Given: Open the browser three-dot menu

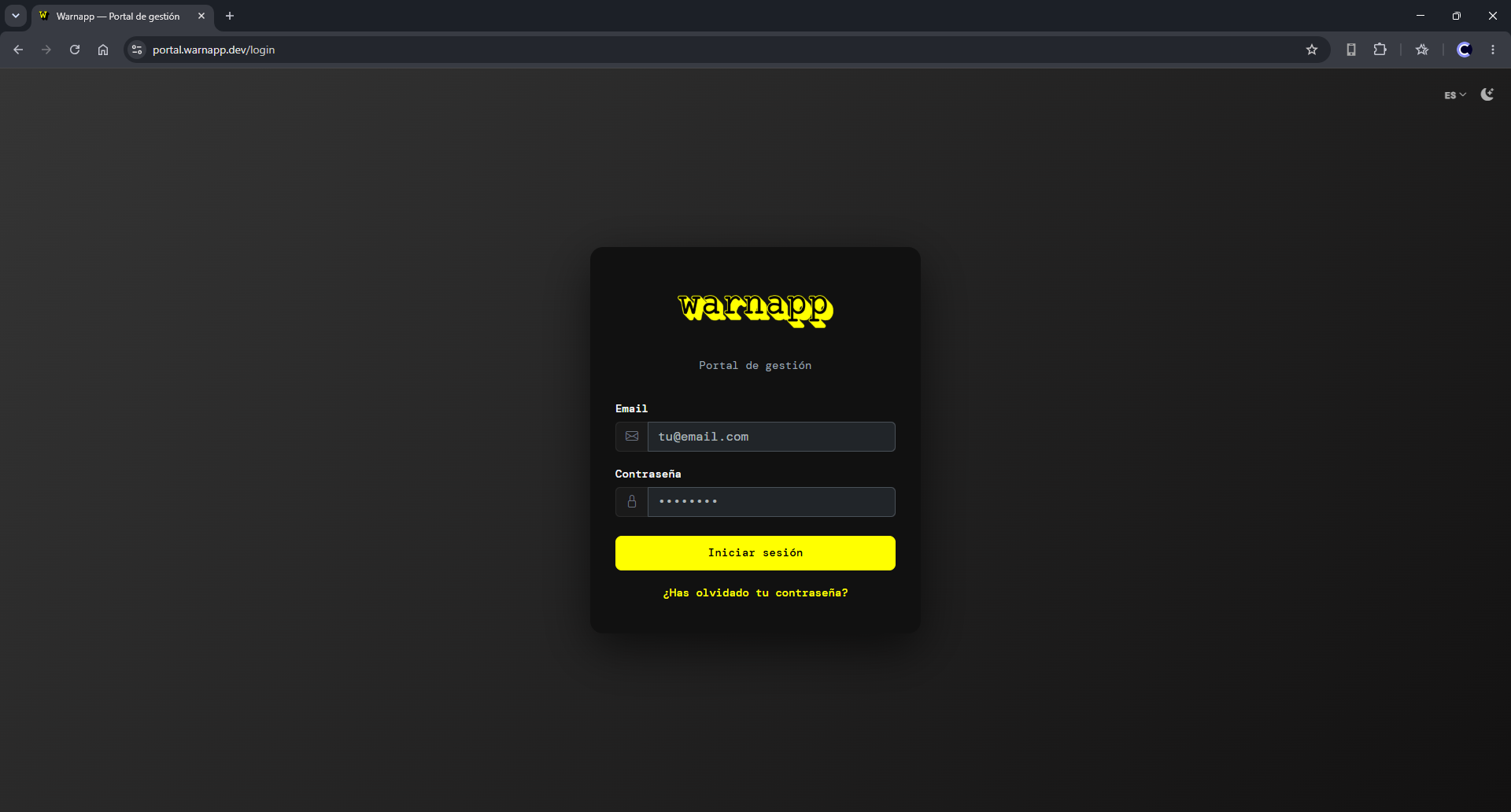Looking at the screenshot, I should [x=1493, y=50].
